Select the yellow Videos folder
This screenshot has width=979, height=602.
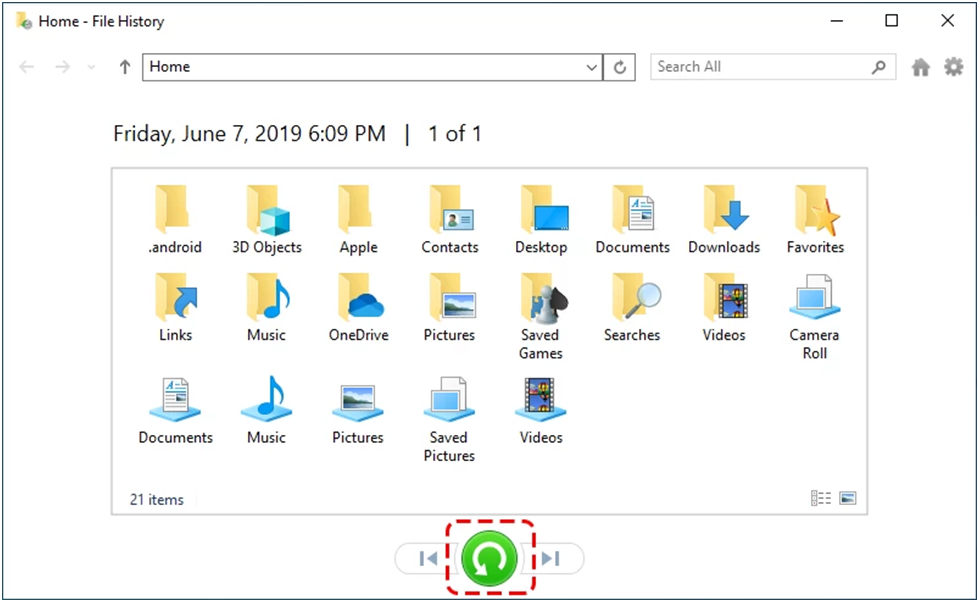(724, 308)
